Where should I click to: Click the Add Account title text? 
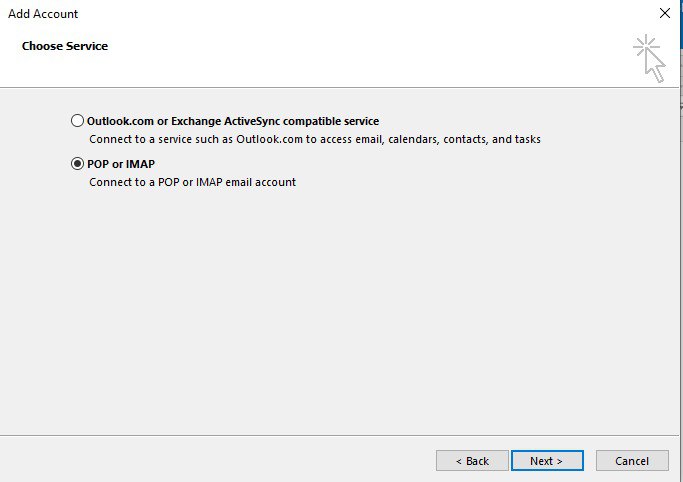[x=43, y=14]
